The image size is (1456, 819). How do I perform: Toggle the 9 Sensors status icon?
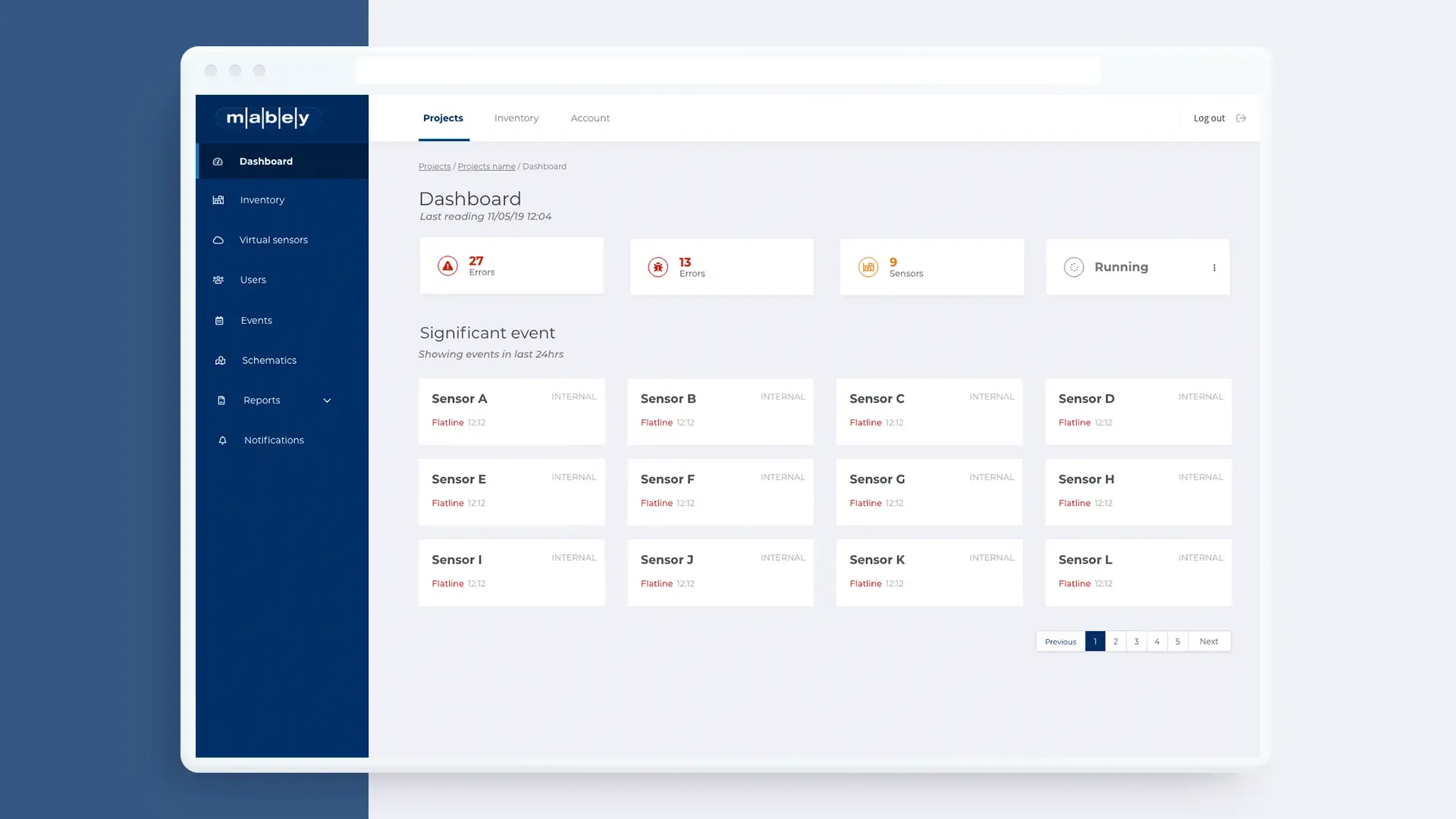point(867,266)
